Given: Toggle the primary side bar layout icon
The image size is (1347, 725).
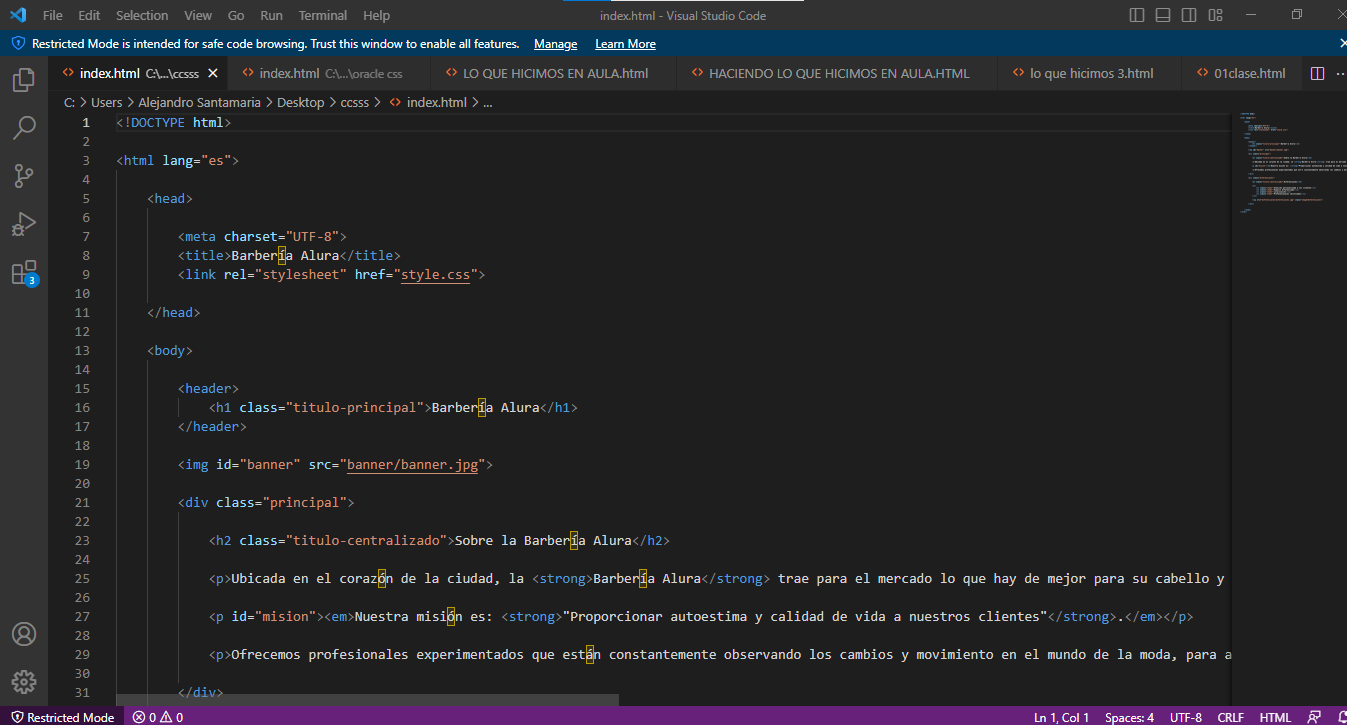Looking at the screenshot, I should (x=1137, y=15).
